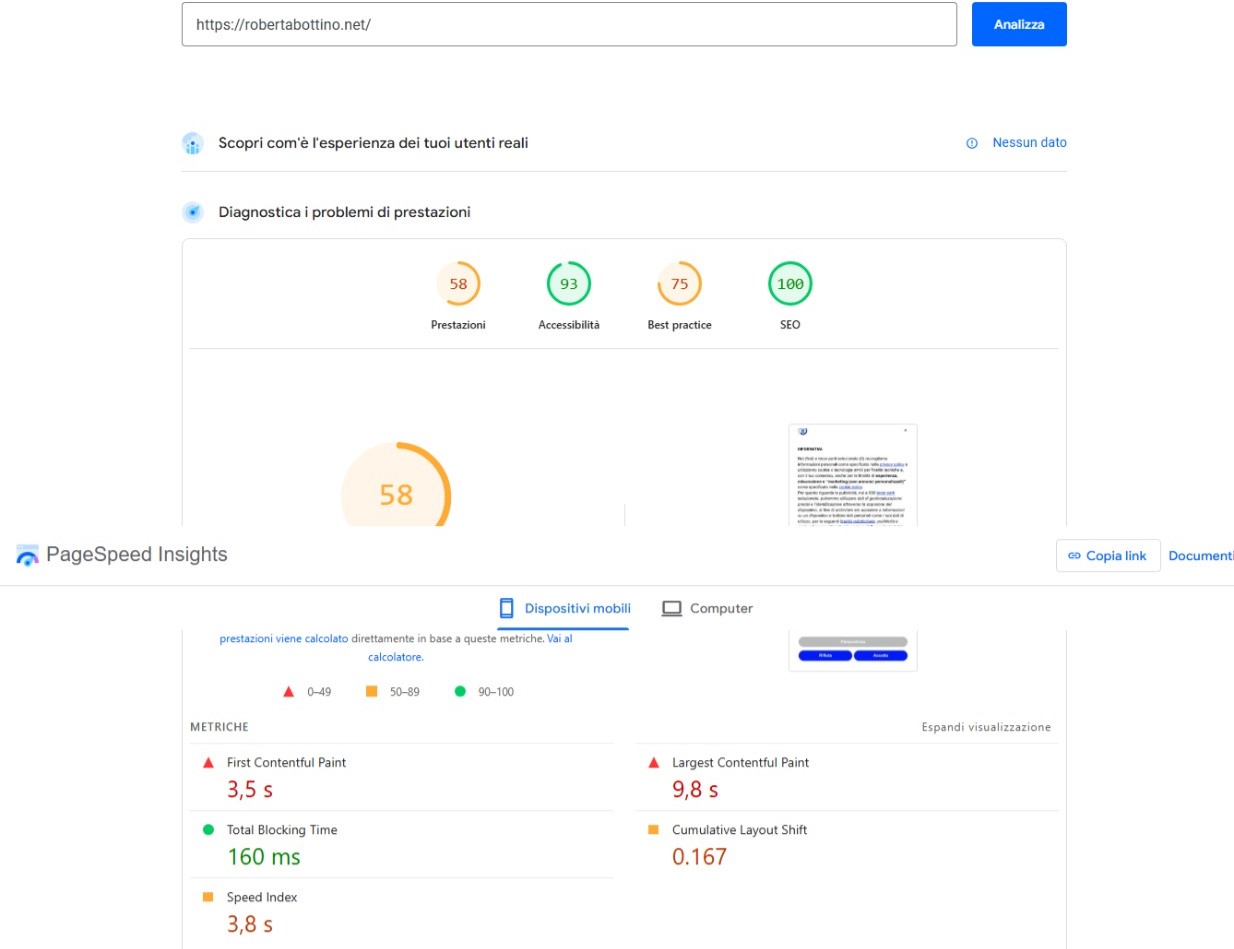This screenshot has width=1234, height=949.
Task: Click the red triangle legend for 0–49
Action: point(288,691)
